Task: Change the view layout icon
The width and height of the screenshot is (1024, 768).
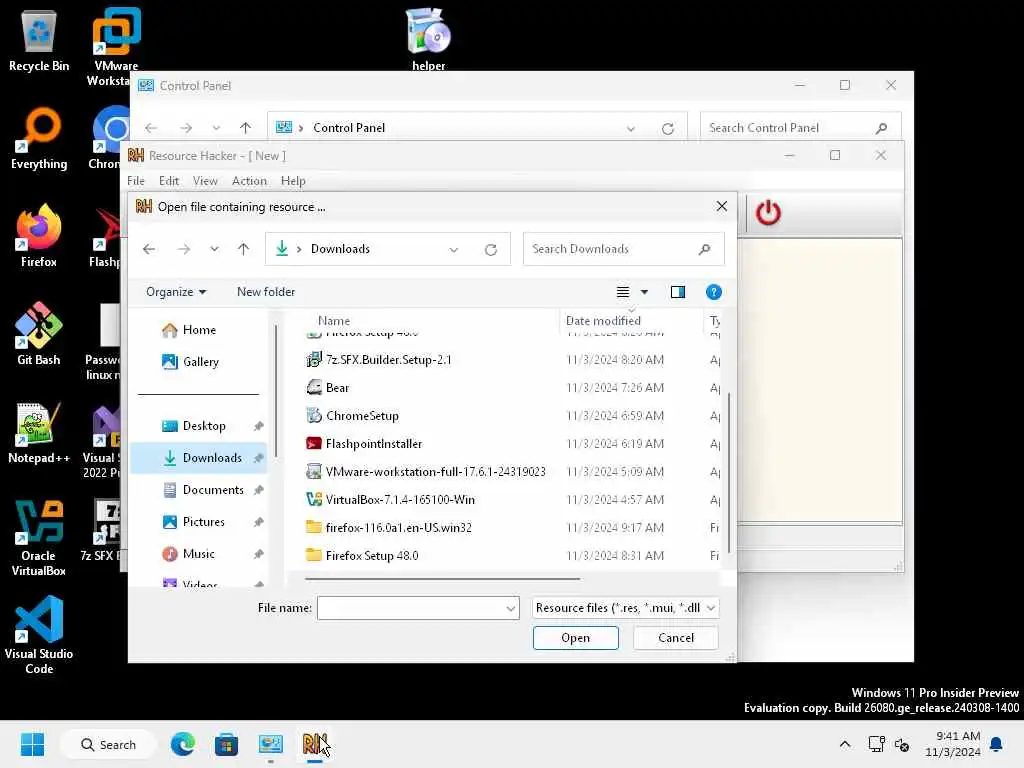Action: pyautogui.click(x=623, y=292)
